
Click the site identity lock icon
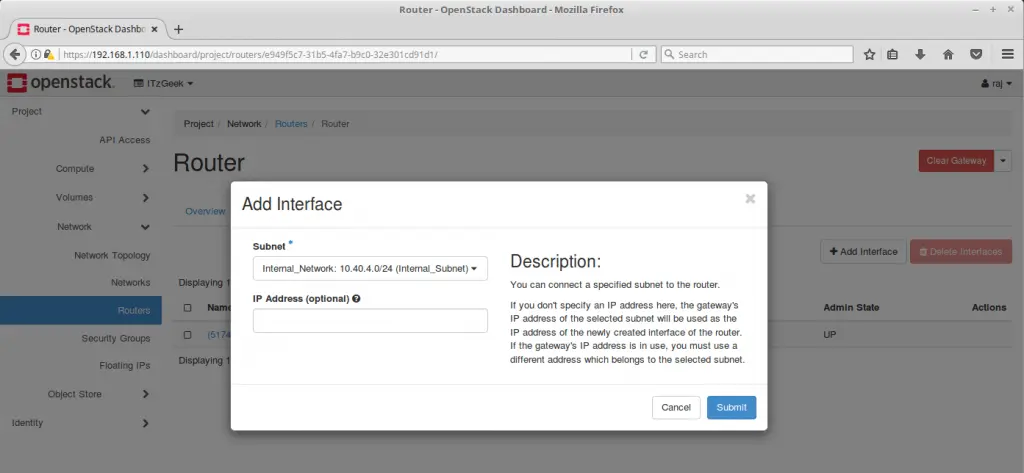point(49,55)
